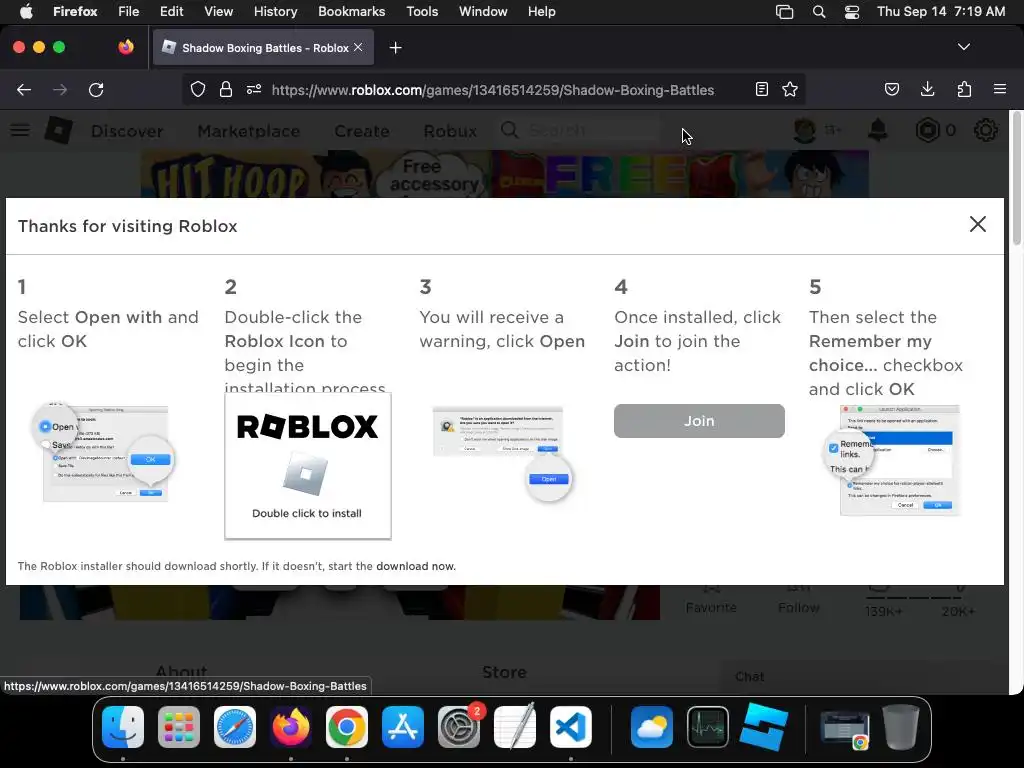Open the Firefox hamburger application menu
The image size is (1024, 768).
[x=1000, y=89]
